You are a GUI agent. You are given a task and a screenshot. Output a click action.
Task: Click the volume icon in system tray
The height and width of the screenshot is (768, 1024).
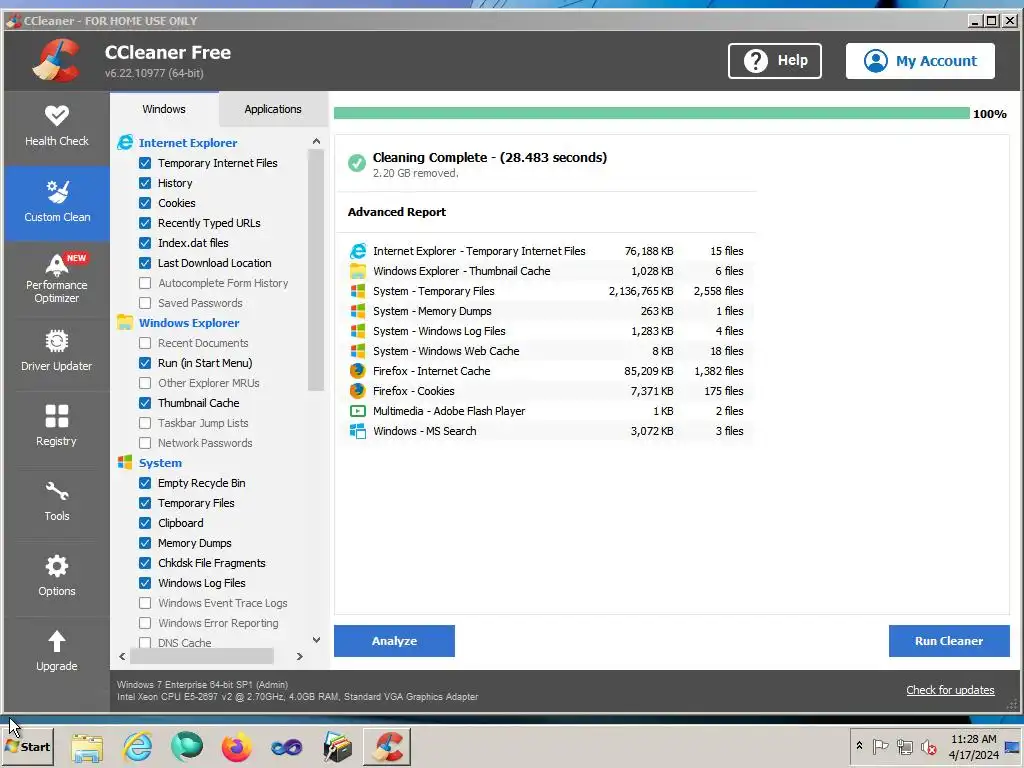click(x=929, y=746)
